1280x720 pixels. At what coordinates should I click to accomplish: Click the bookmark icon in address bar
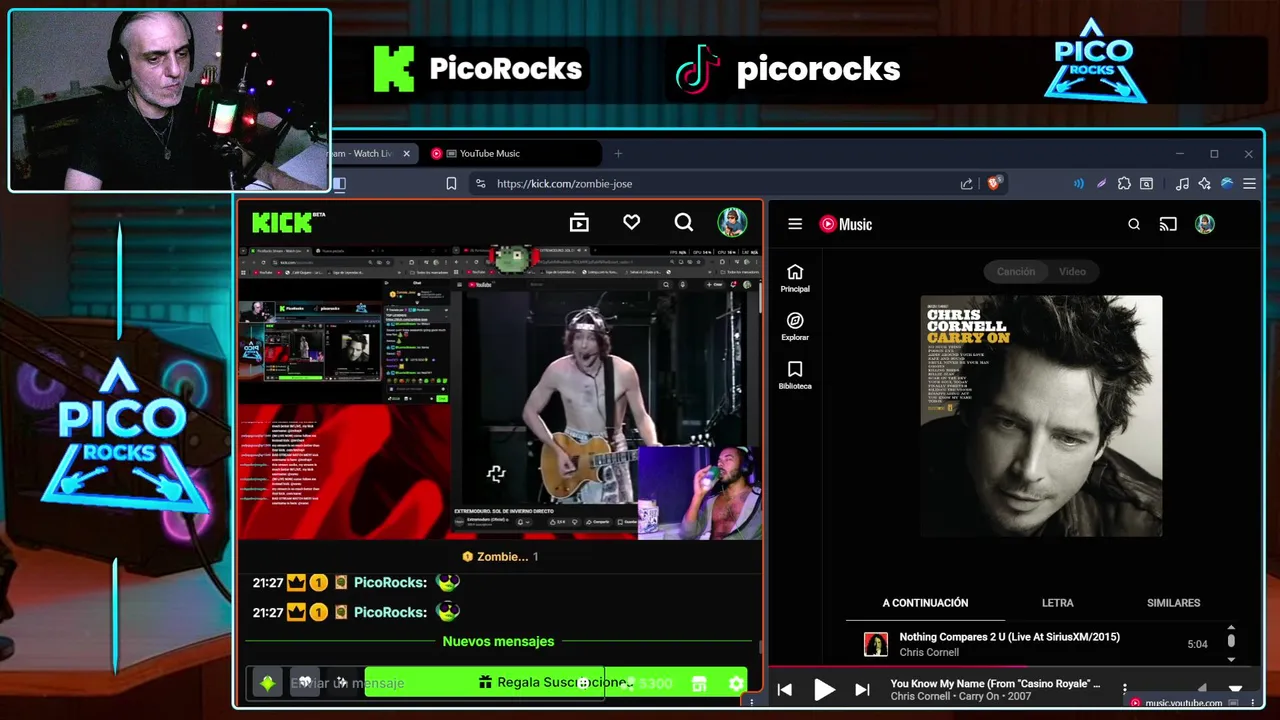(x=451, y=183)
